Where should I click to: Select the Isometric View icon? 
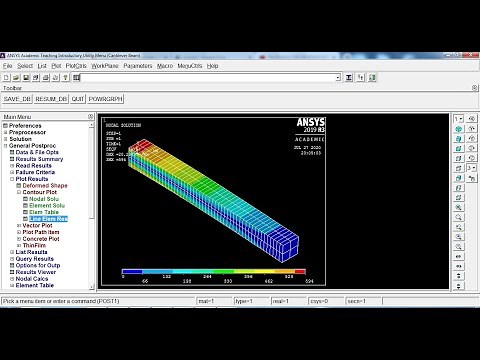click(459, 129)
